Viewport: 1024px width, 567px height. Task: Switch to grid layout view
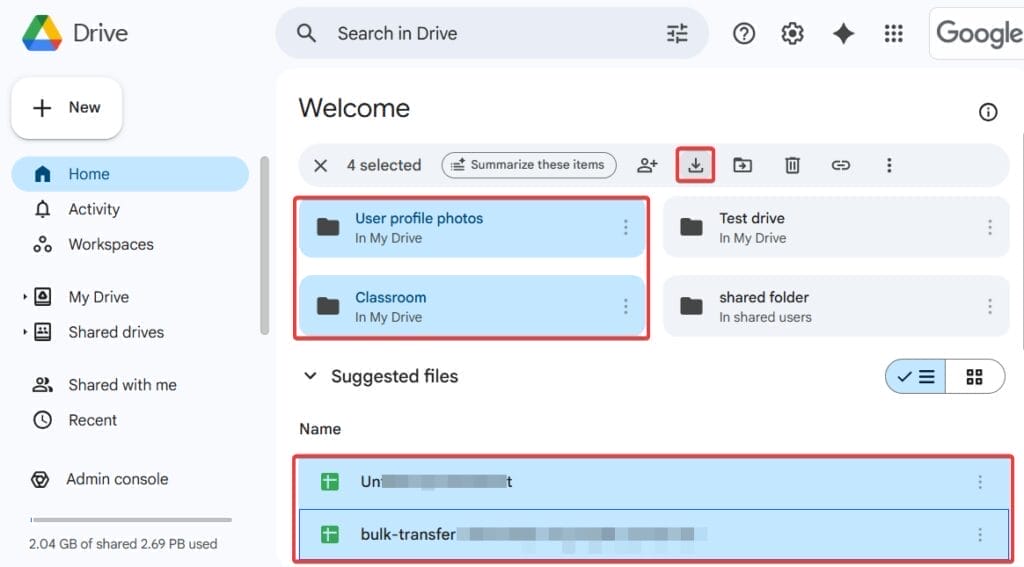coord(974,377)
